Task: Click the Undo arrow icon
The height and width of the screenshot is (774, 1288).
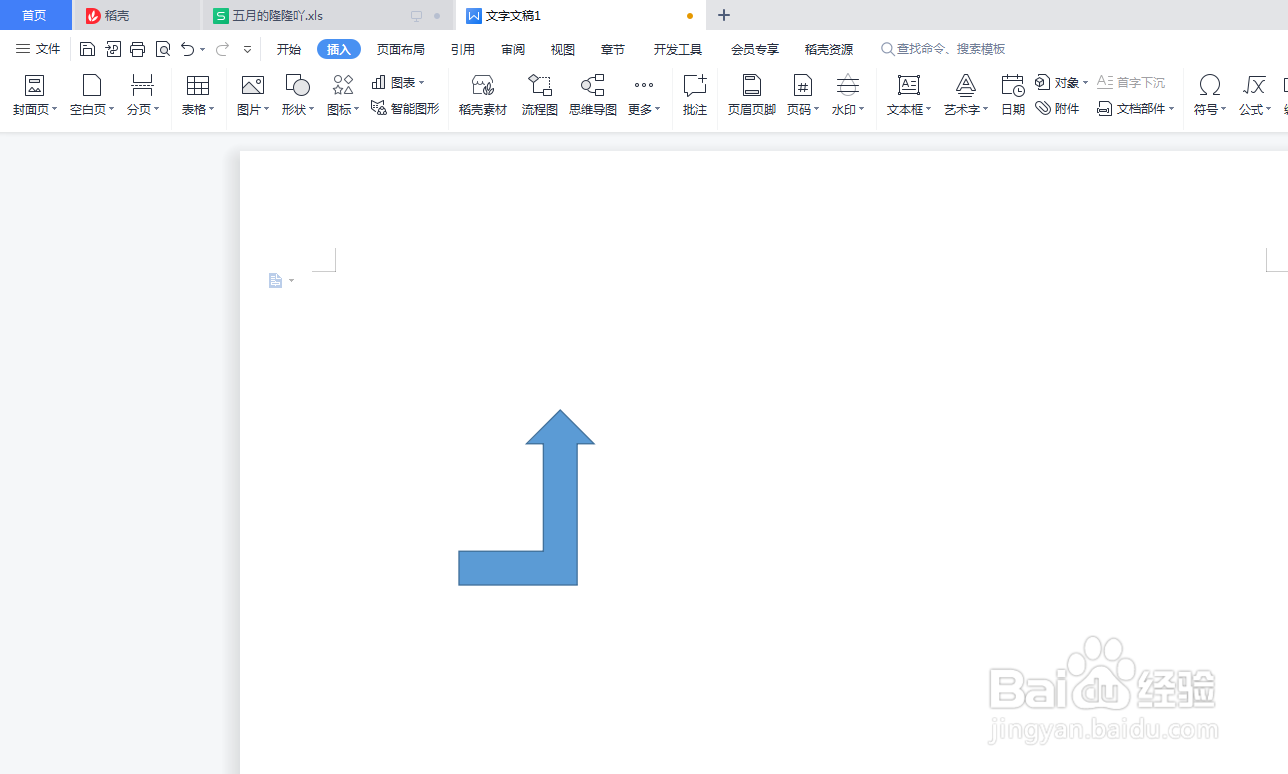Action: click(x=187, y=49)
